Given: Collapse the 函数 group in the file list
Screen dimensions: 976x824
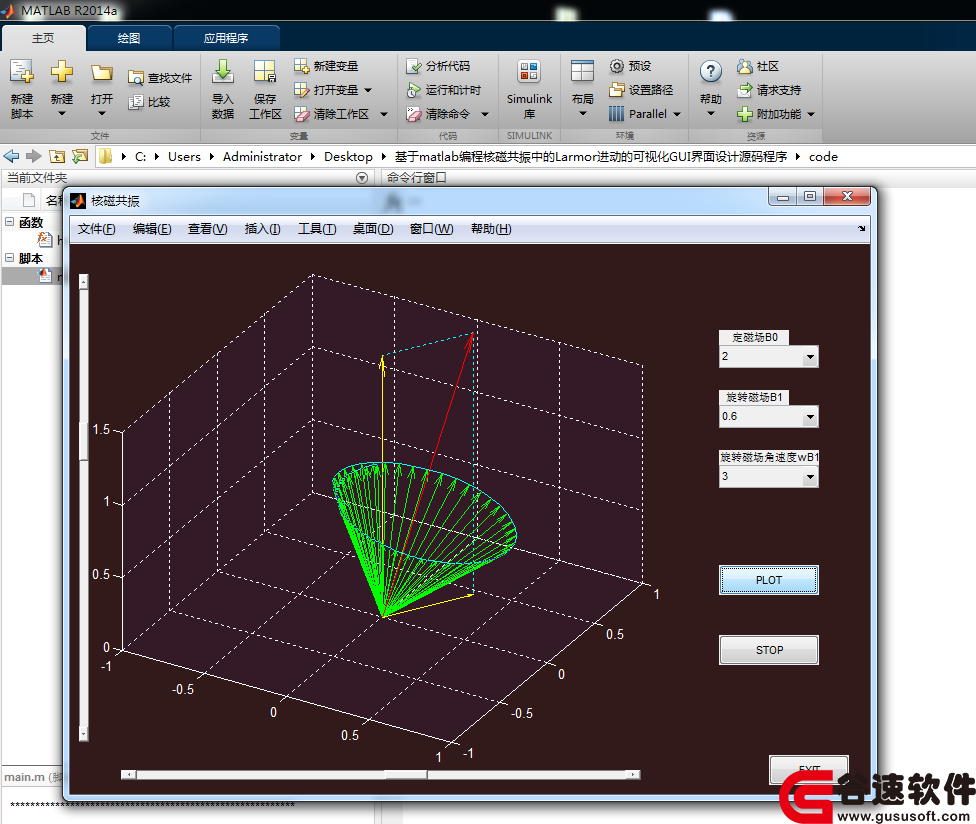Looking at the screenshot, I should (9, 221).
